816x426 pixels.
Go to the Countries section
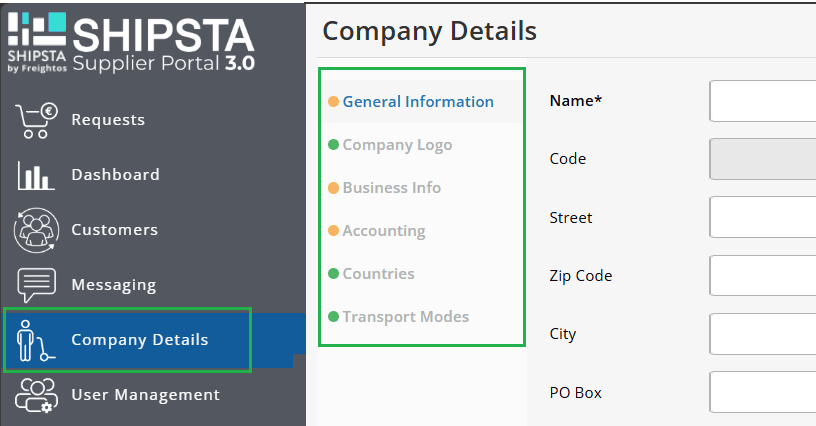(378, 274)
